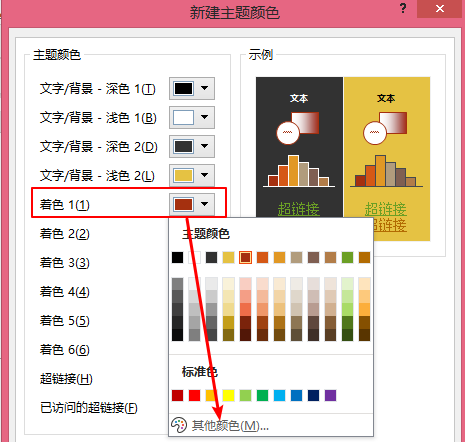Select standard dark blue color swatch
This screenshot has width=465, height=442.
tap(313, 395)
